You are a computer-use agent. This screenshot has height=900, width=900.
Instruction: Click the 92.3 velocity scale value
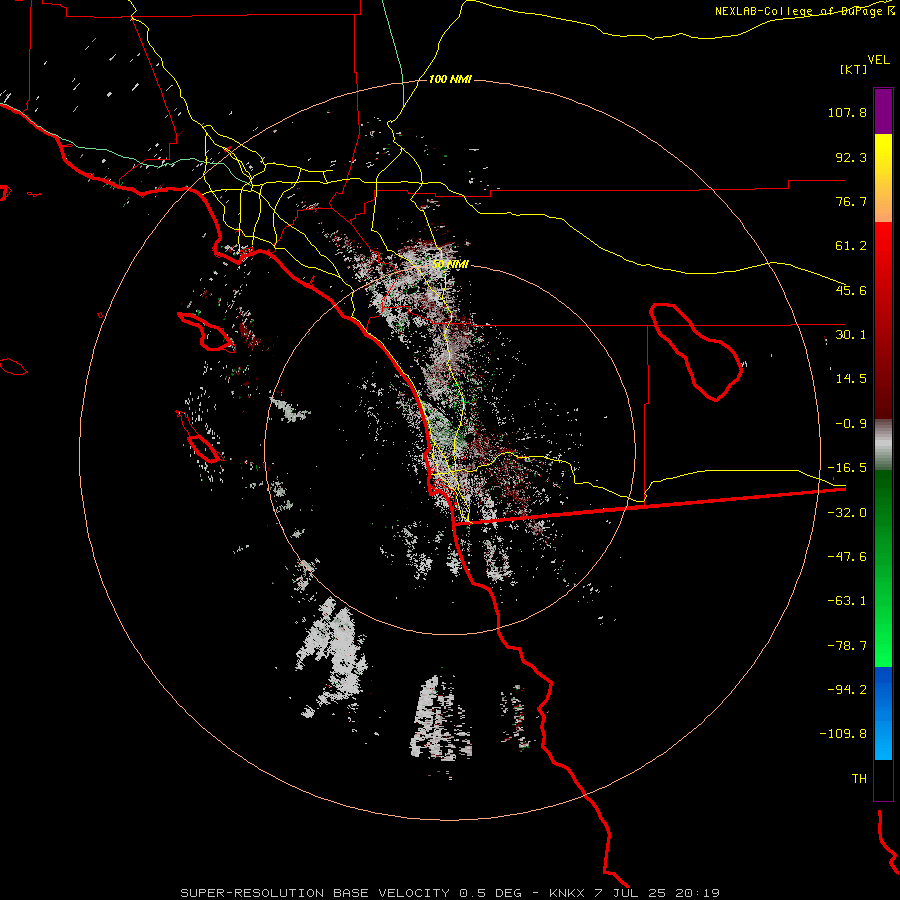point(851,157)
